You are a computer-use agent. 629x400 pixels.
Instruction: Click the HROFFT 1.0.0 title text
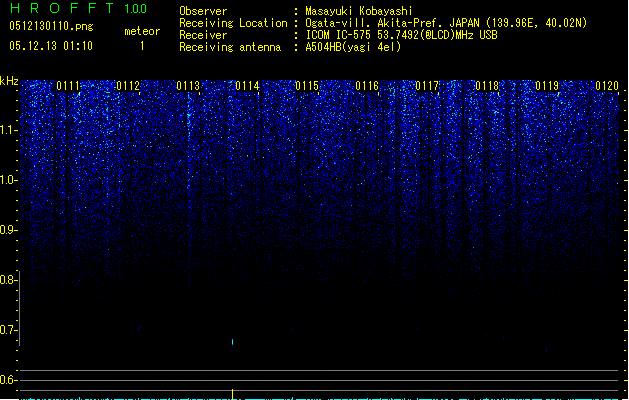[78, 8]
